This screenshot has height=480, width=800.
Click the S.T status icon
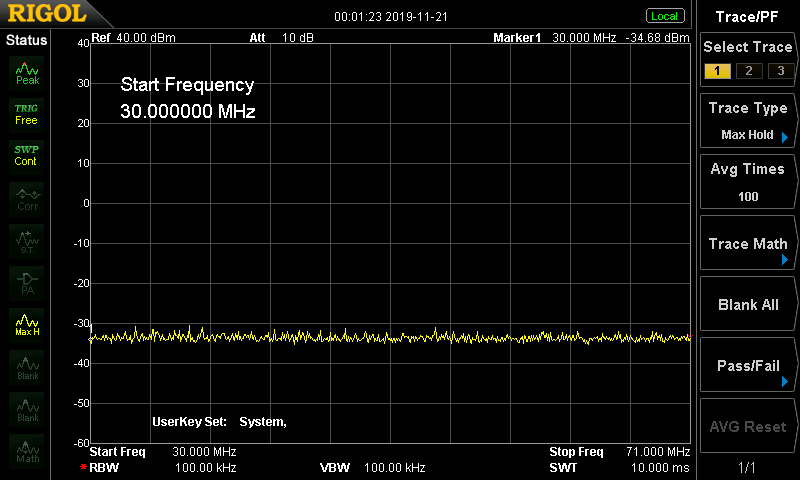[x=27, y=240]
